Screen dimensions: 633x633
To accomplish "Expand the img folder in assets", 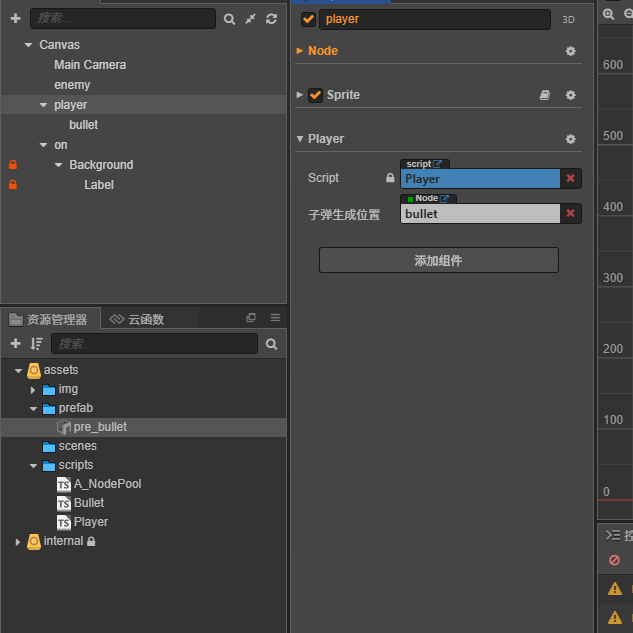I will tap(33, 389).
